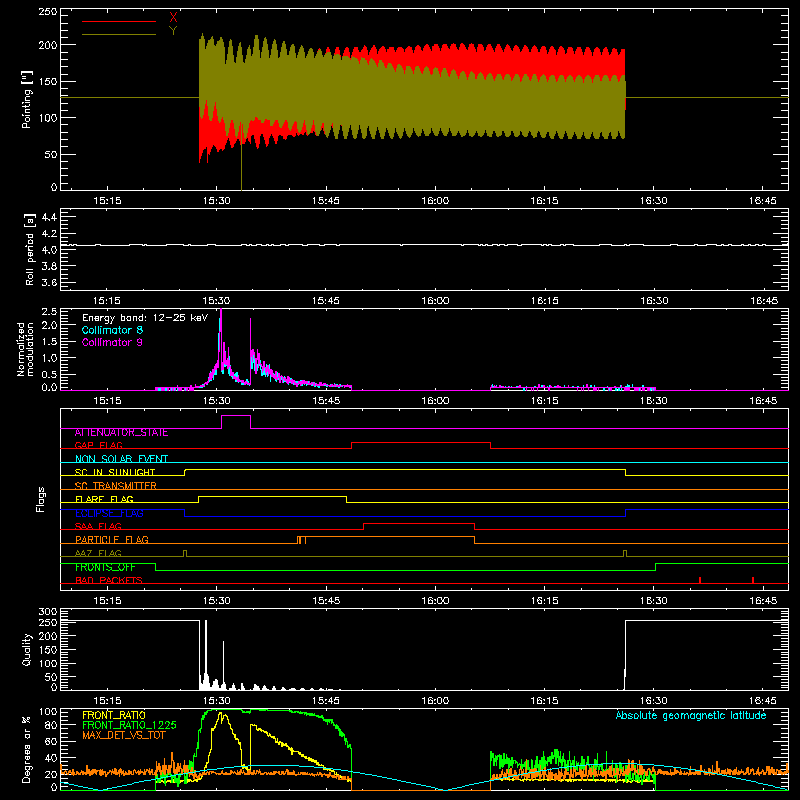Click the 'Roll period [s]' axis title
This screenshot has height=800, width=800.
30,249
